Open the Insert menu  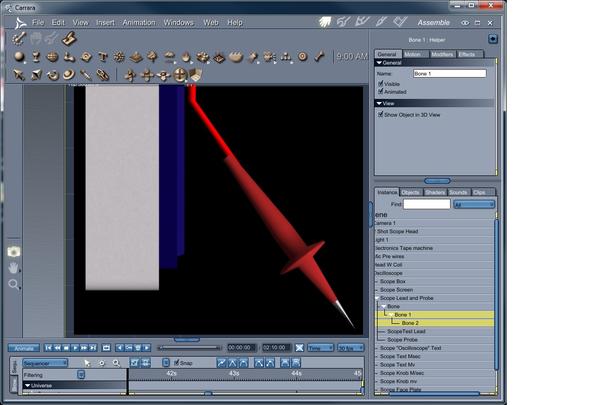click(x=105, y=22)
